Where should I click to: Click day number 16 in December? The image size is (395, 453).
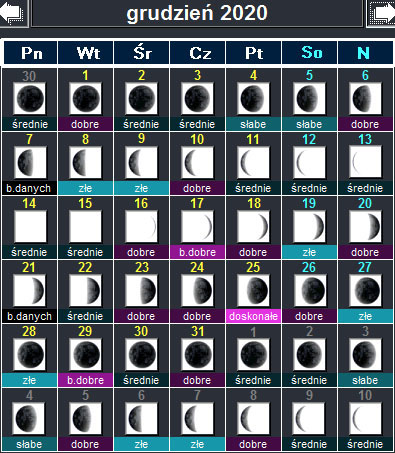[141, 203]
